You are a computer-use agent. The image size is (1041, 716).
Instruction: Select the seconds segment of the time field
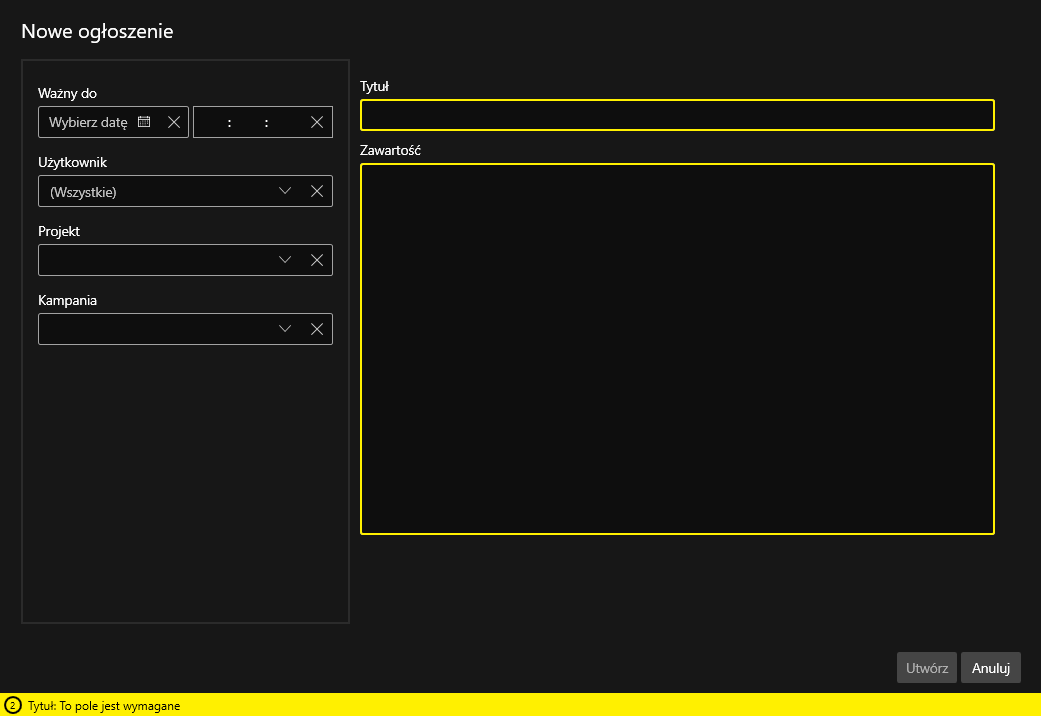pyautogui.click(x=284, y=122)
